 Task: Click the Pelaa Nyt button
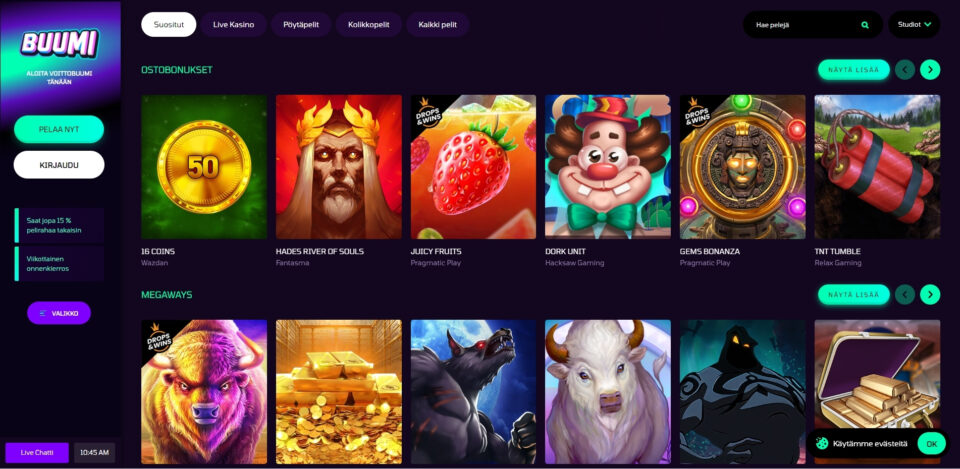click(x=59, y=129)
